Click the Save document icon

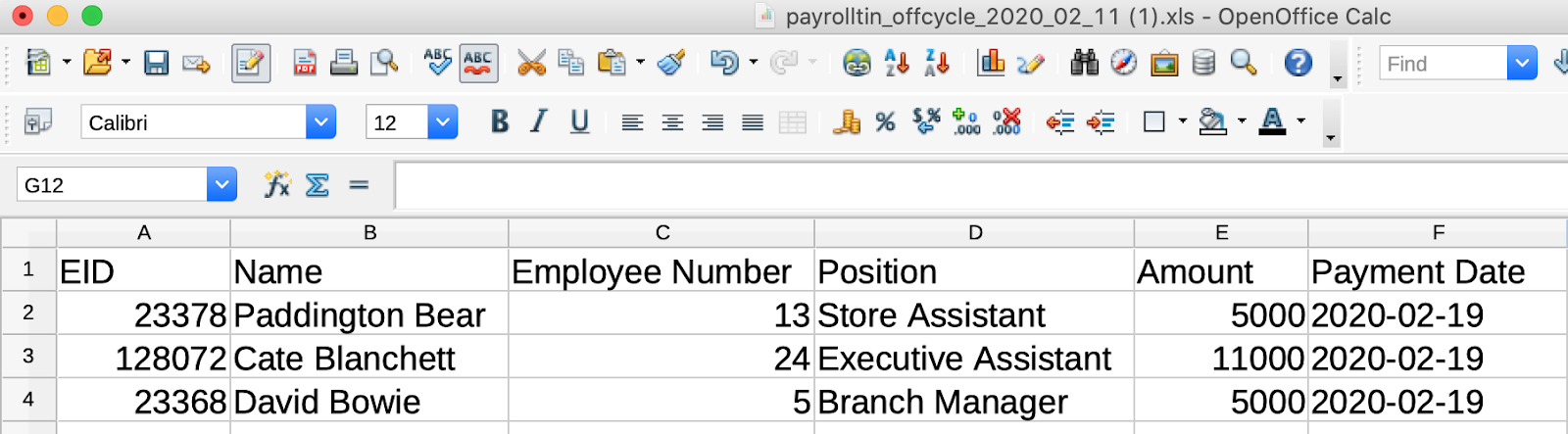[156, 64]
